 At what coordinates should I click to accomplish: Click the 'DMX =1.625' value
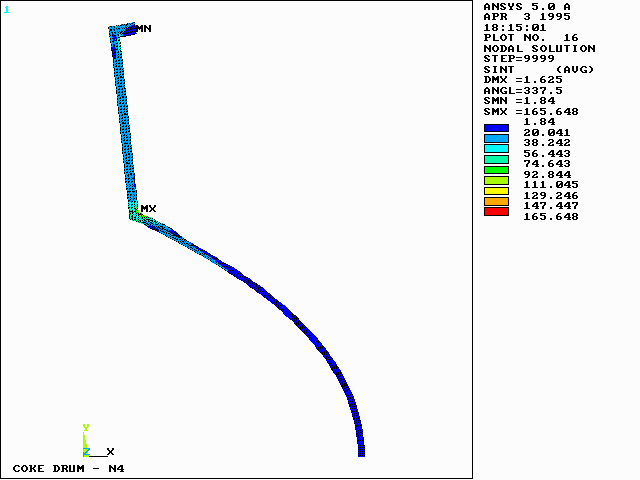(x=523, y=80)
